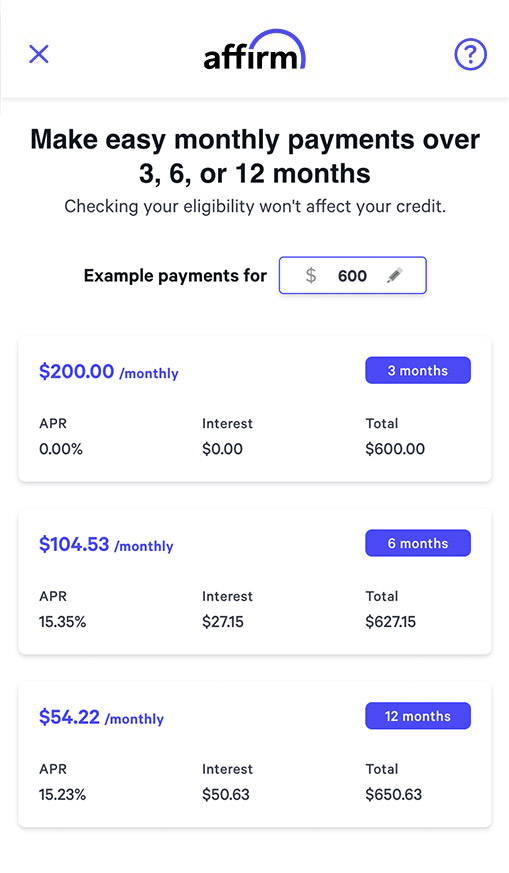The height and width of the screenshot is (873, 509).
Task: Edit the 600 example amount field
Action: click(353, 275)
